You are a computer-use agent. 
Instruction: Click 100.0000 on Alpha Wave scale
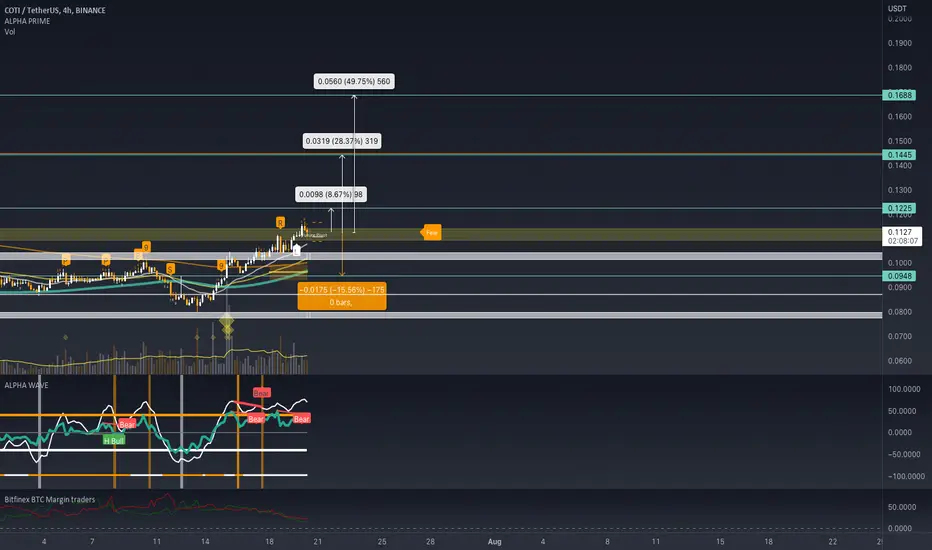point(904,389)
